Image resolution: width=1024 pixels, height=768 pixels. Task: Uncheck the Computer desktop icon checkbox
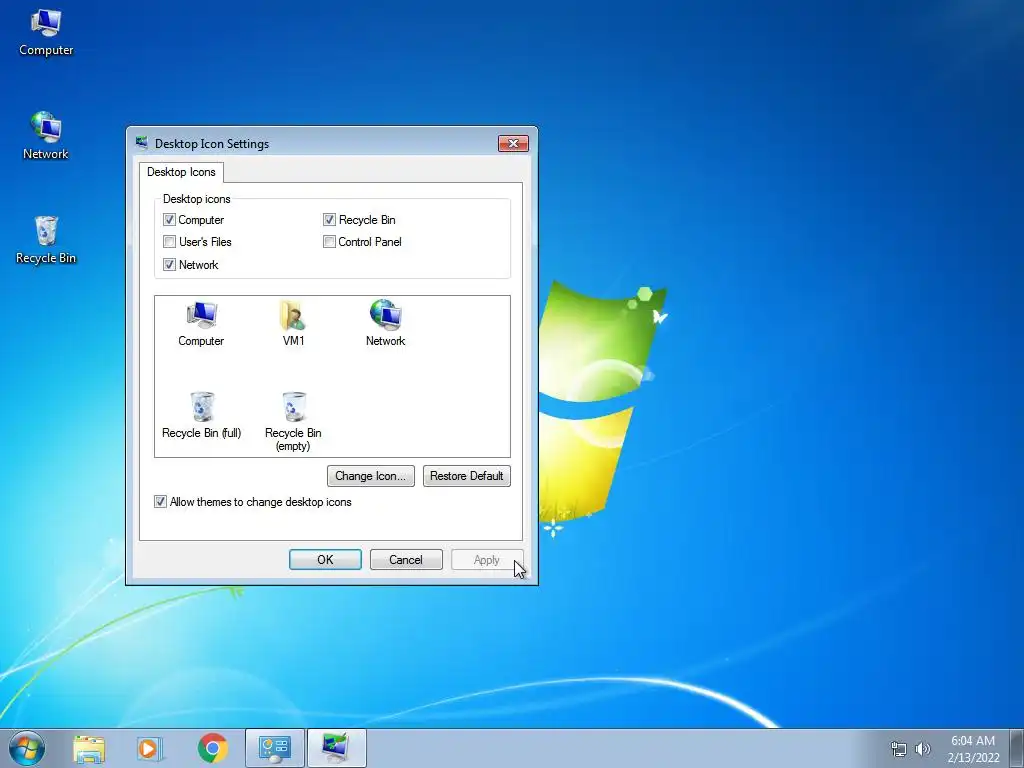click(169, 219)
